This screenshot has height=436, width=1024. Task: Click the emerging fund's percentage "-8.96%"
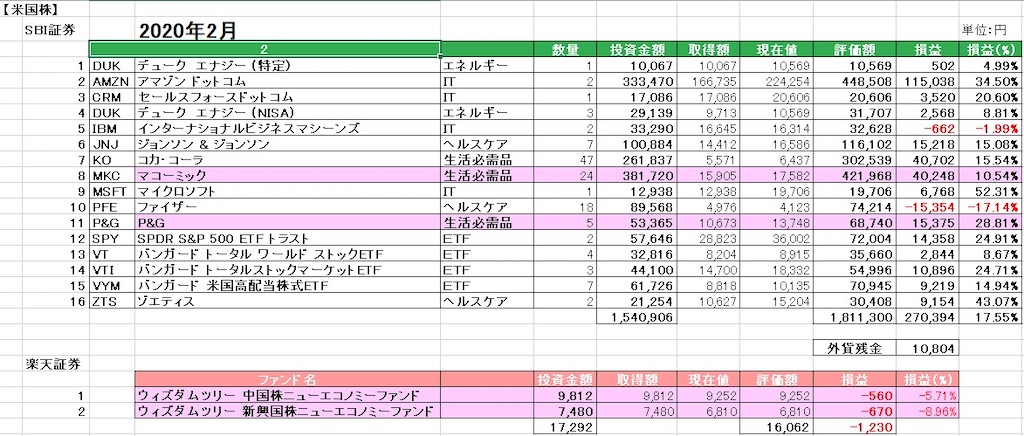927,411
